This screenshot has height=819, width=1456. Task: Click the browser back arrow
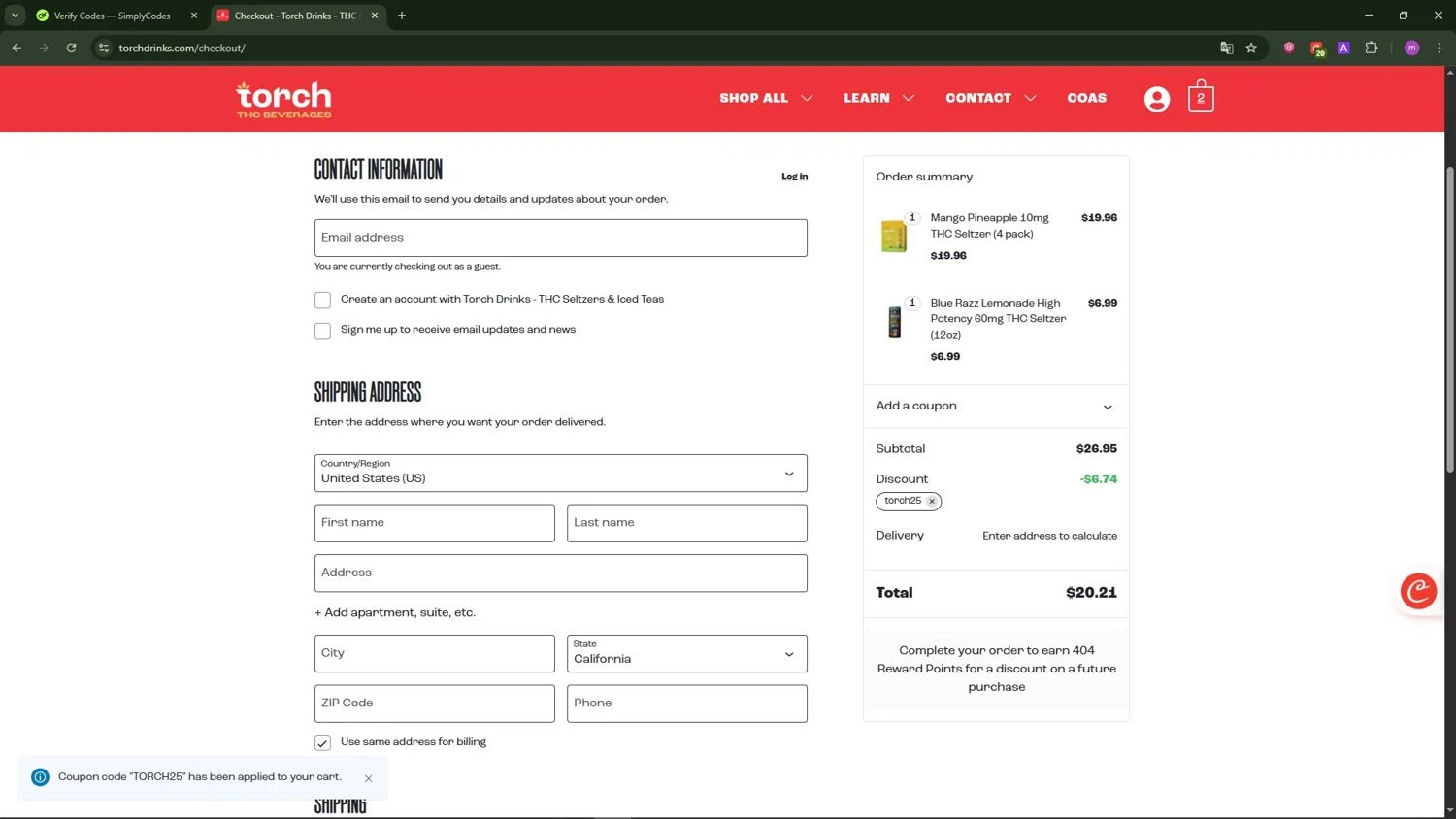(17, 48)
